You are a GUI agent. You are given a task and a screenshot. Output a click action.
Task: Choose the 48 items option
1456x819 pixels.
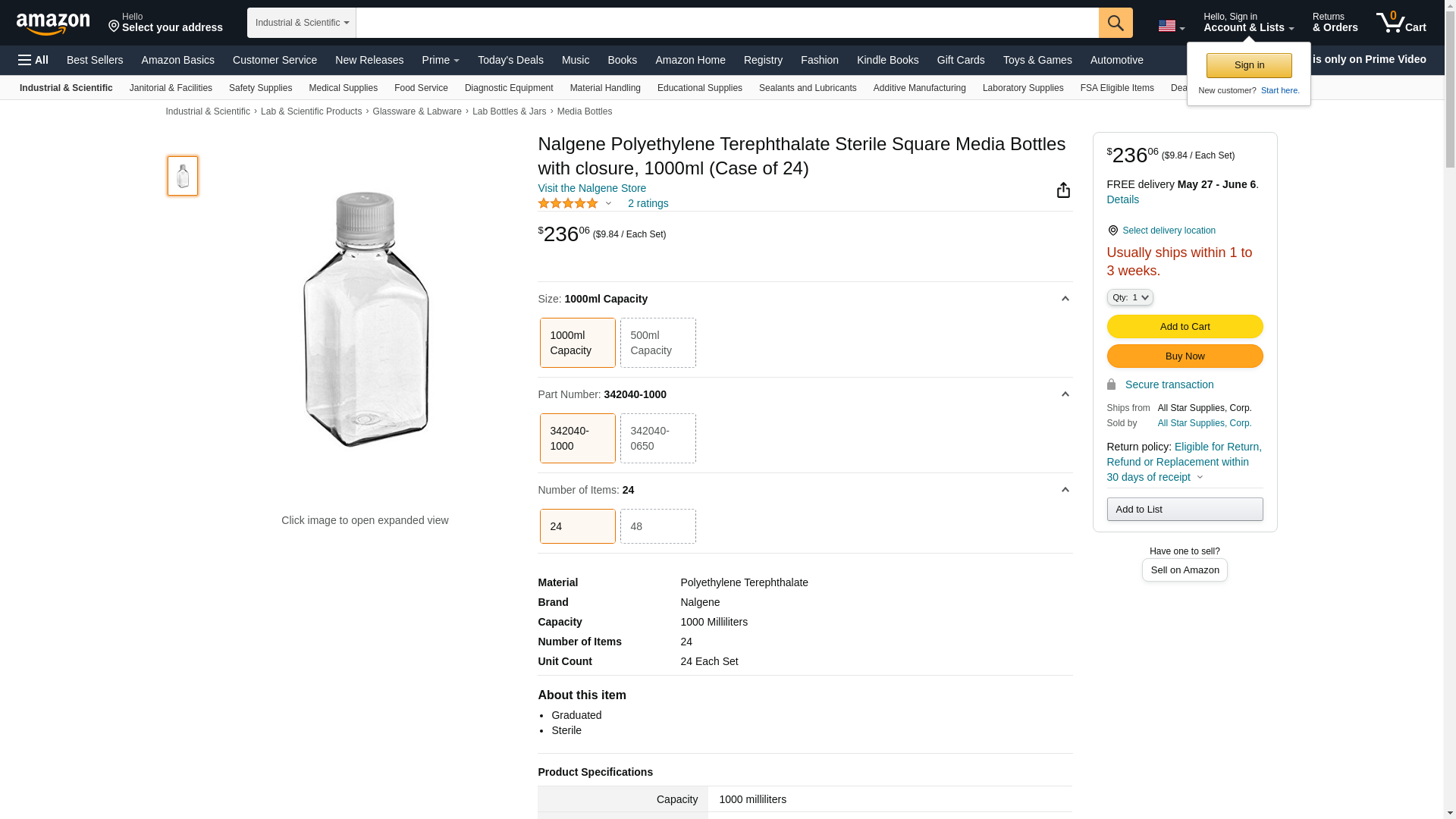tap(657, 526)
